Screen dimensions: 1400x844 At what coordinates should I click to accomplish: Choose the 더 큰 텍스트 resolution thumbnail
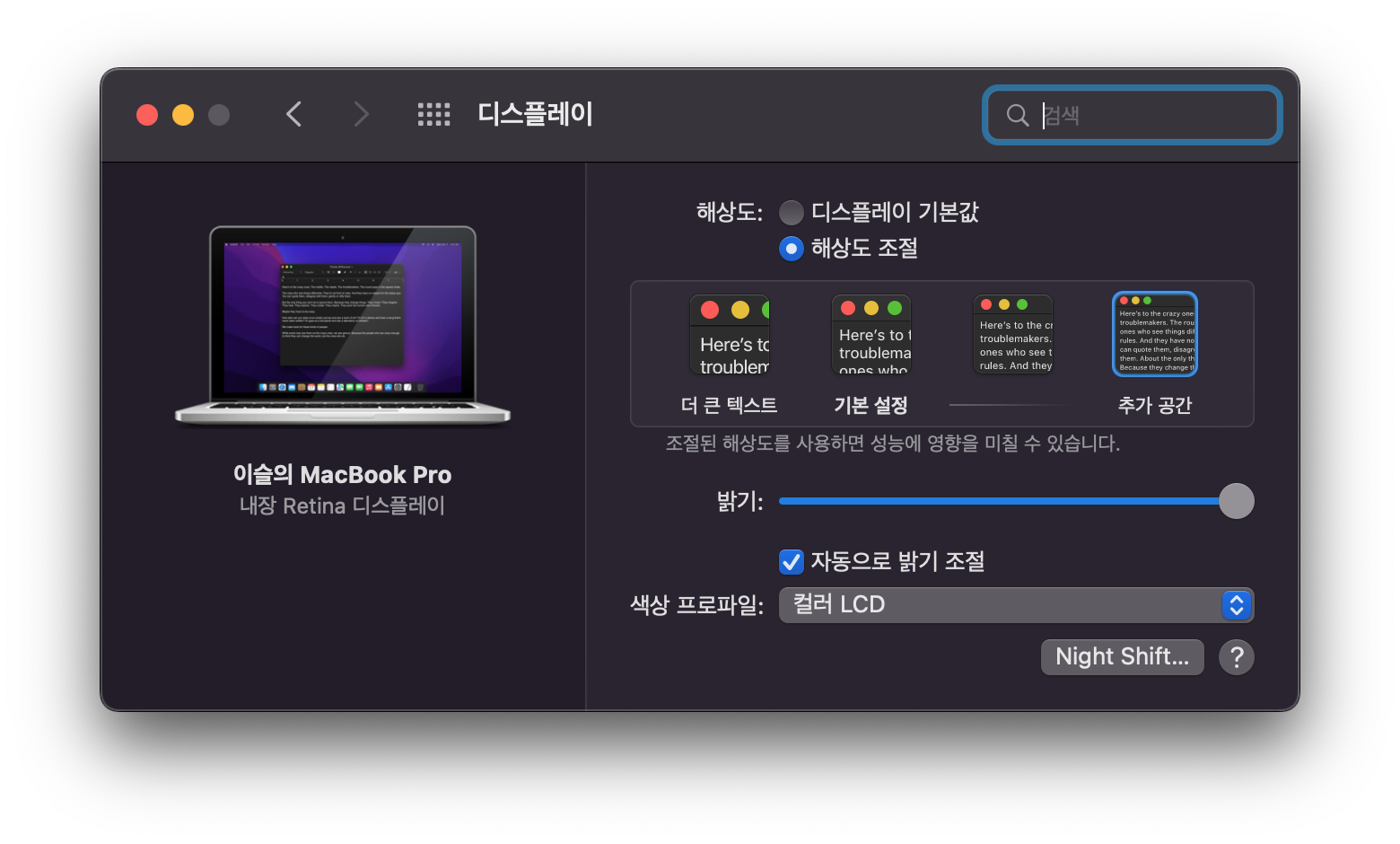pos(730,335)
